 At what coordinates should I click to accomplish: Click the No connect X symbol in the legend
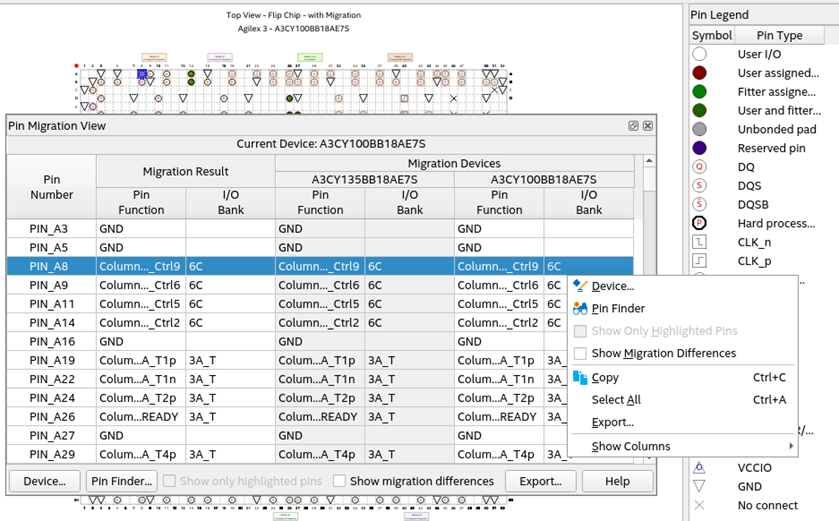699,505
